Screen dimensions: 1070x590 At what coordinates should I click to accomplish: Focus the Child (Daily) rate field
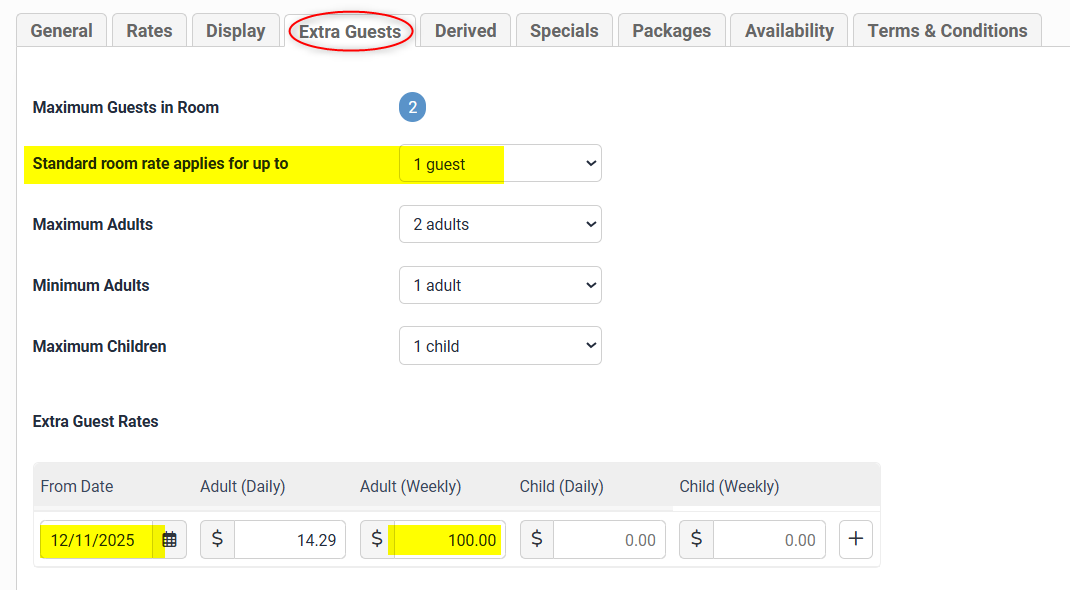608,540
